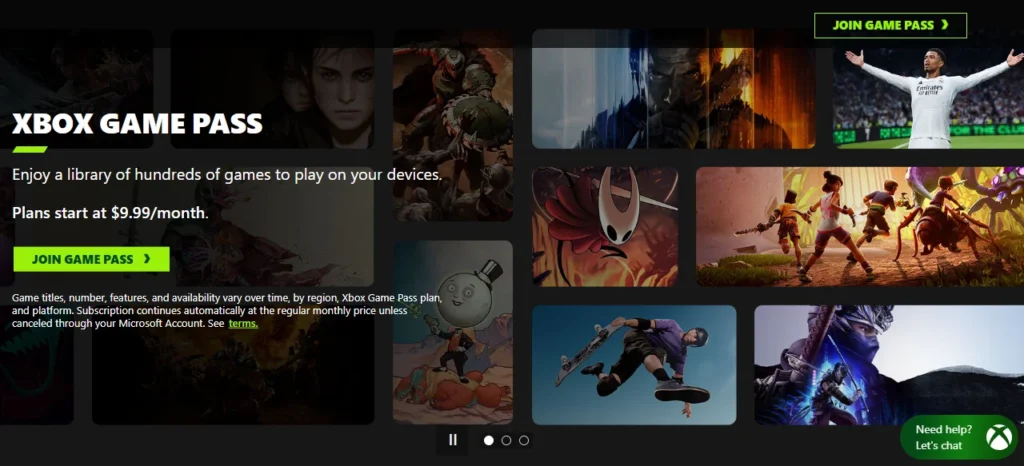Select the third carousel slide dot
The image size is (1024, 466).
tap(524, 441)
